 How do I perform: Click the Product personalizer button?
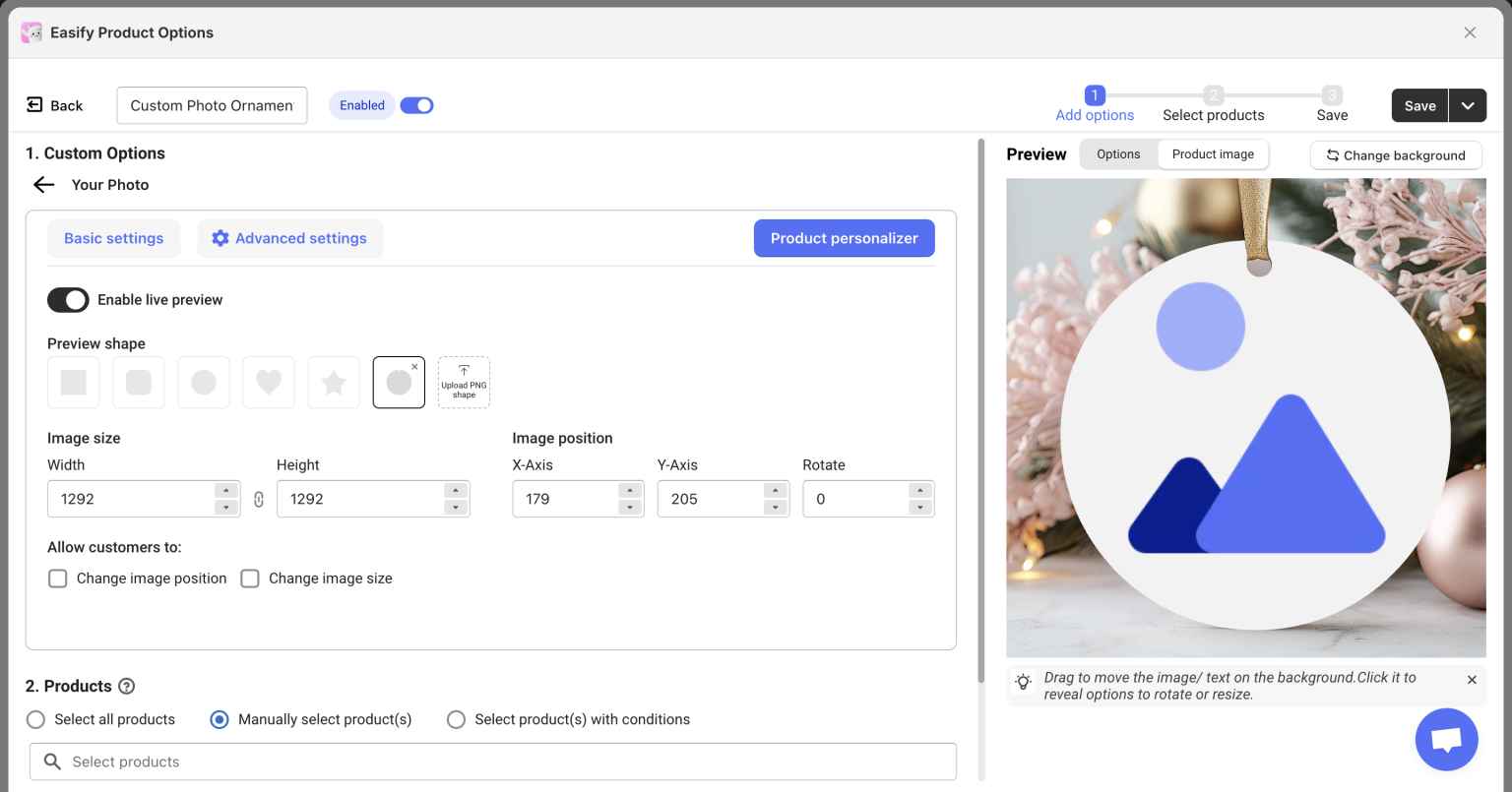tap(845, 238)
